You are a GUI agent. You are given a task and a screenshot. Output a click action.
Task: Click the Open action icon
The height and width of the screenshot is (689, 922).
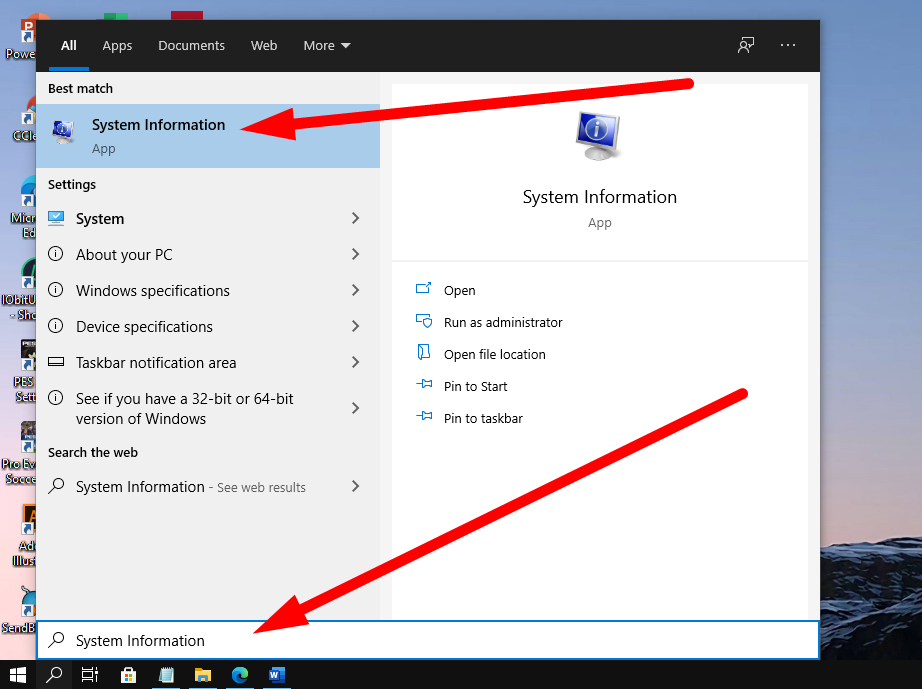coord(423,289)
